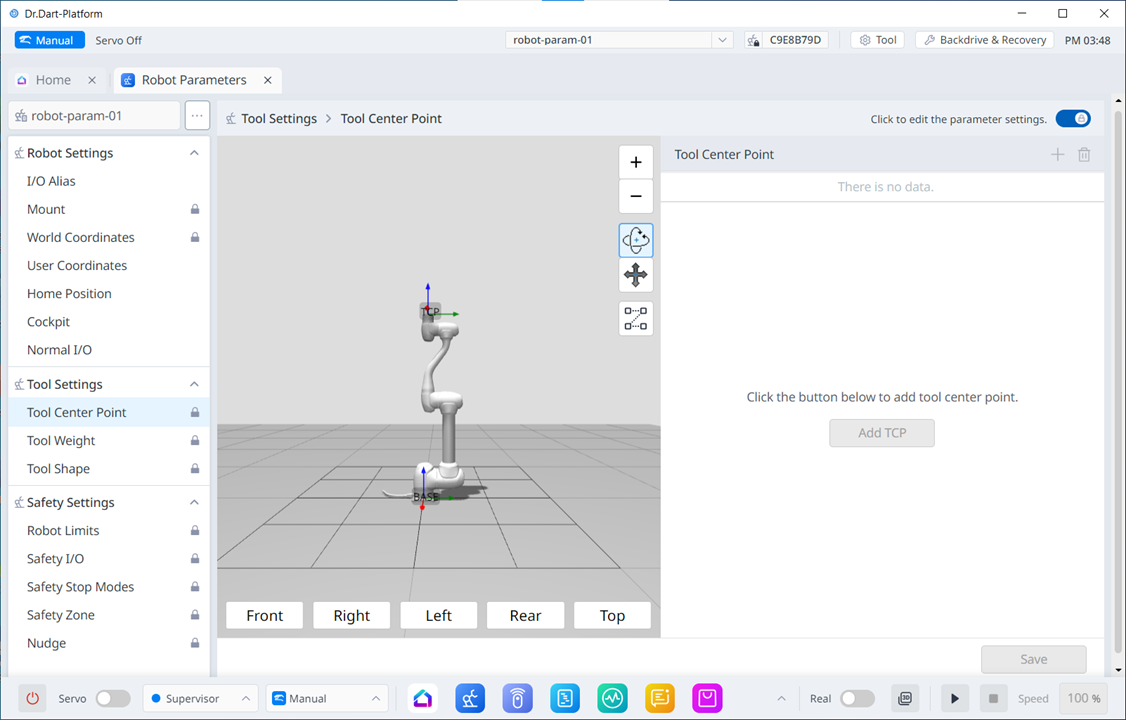Select the pan view tool in the 3D viewer
The width and height of the screenshot is (1126, 720).
636,274
